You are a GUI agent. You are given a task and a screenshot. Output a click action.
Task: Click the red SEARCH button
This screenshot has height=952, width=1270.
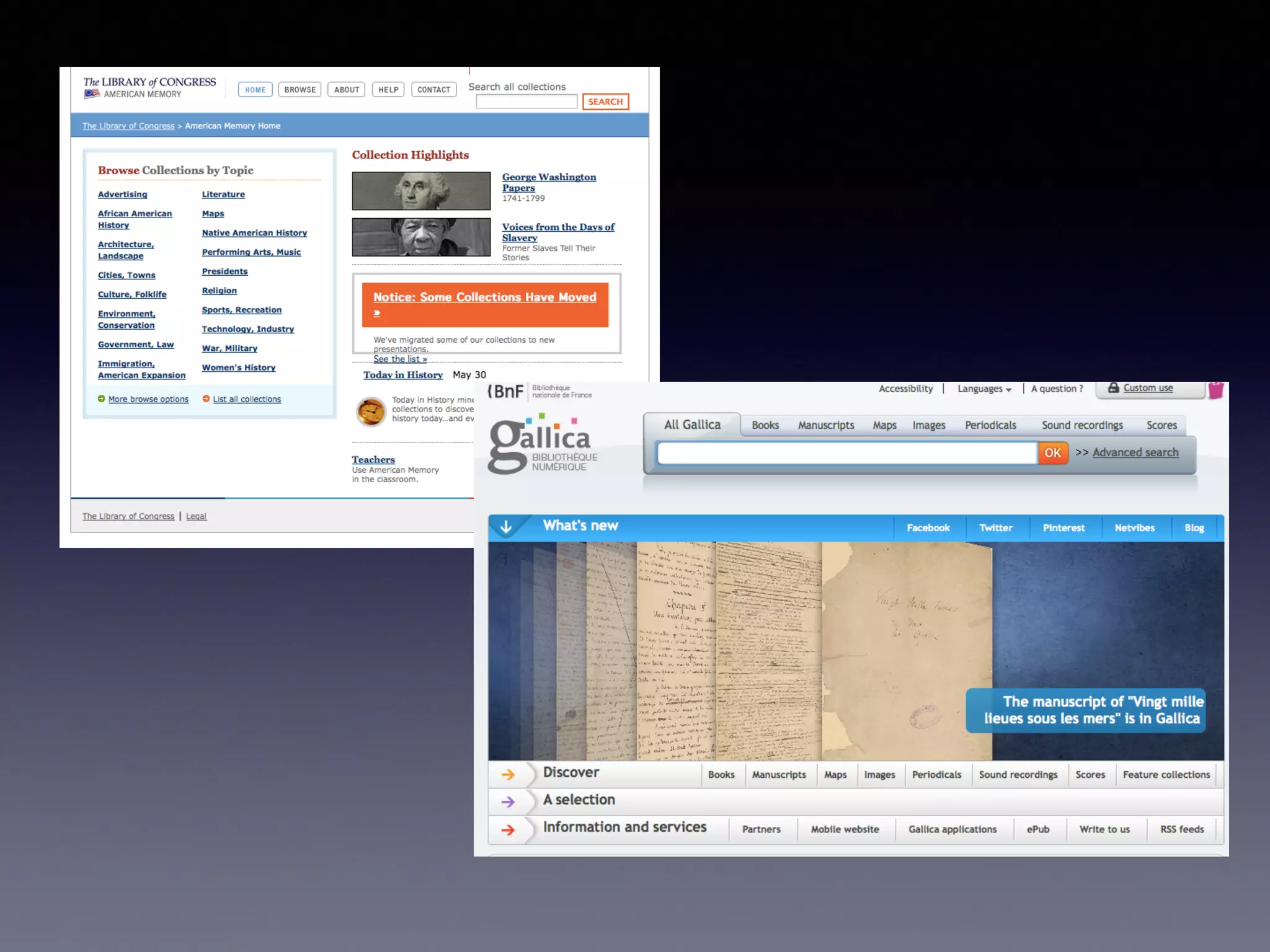(x=605, y=102)
